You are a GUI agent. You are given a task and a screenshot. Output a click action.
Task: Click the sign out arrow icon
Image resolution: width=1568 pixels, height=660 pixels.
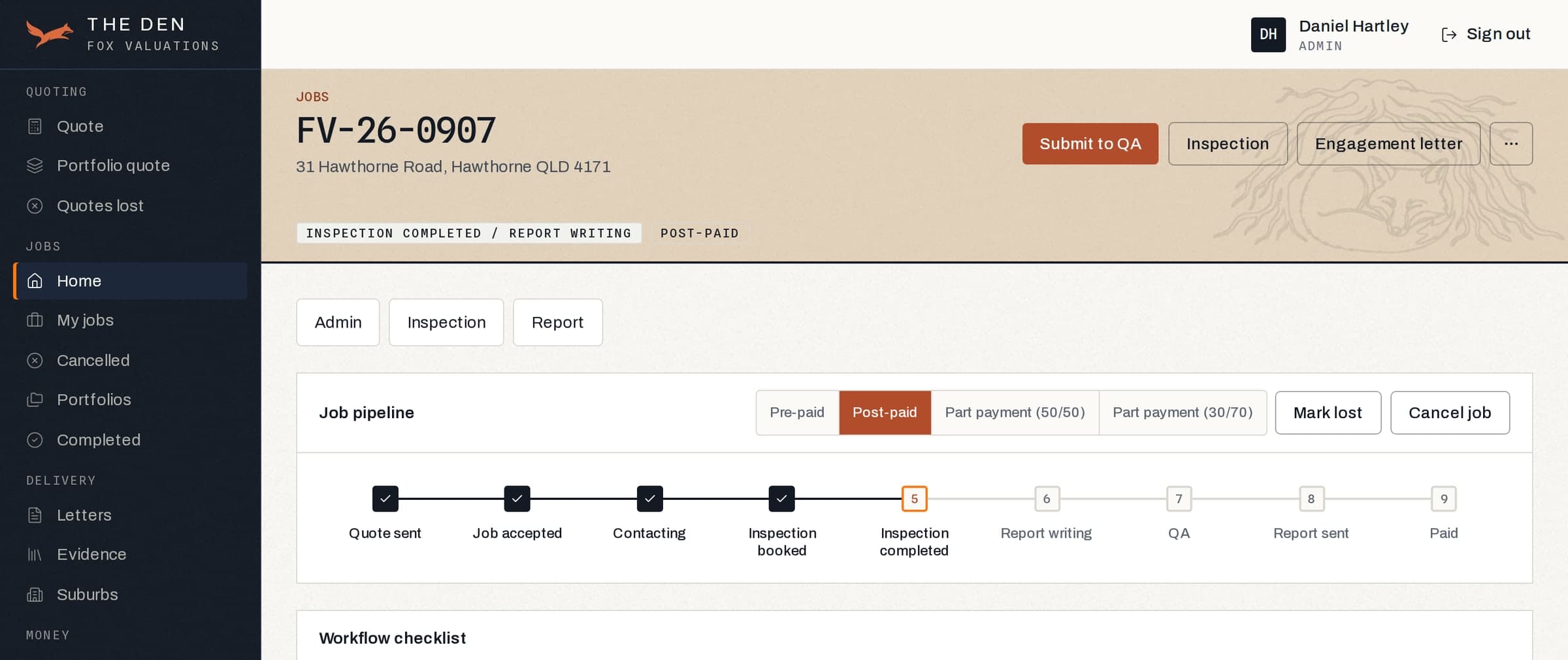click(x=1448, y=35)
